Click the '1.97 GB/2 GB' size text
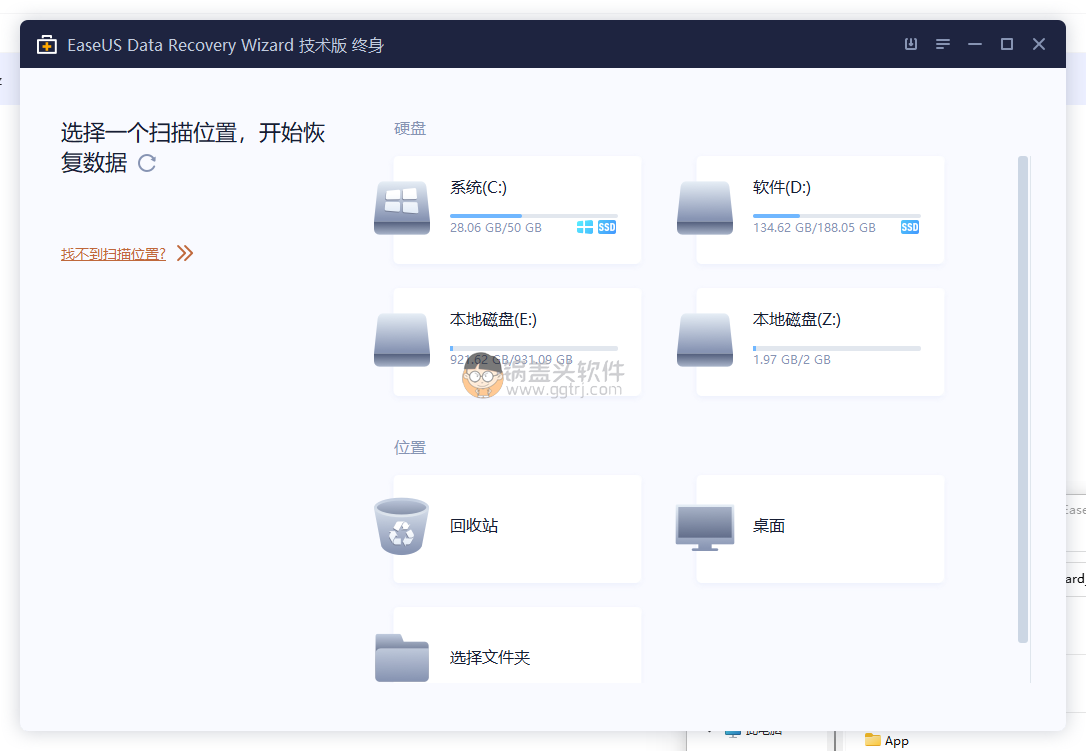 click(x=791, y=360)
